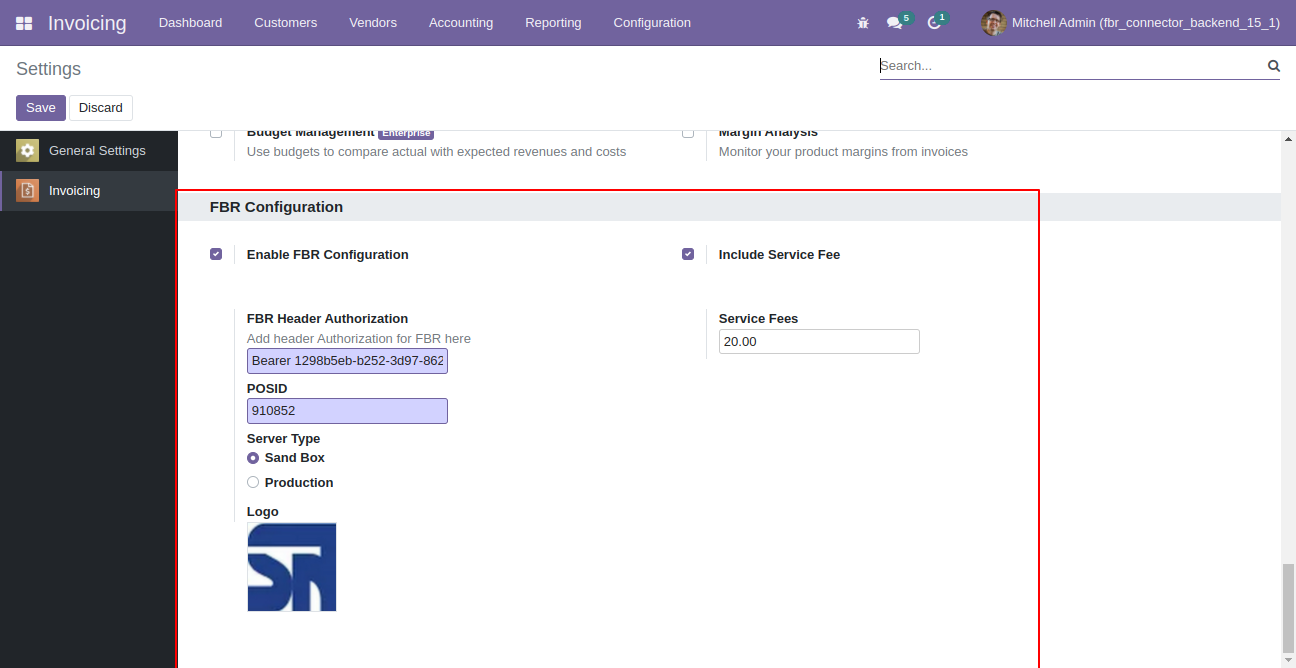
Task: Click the Server Type label
Action: (x=283, y=439)
